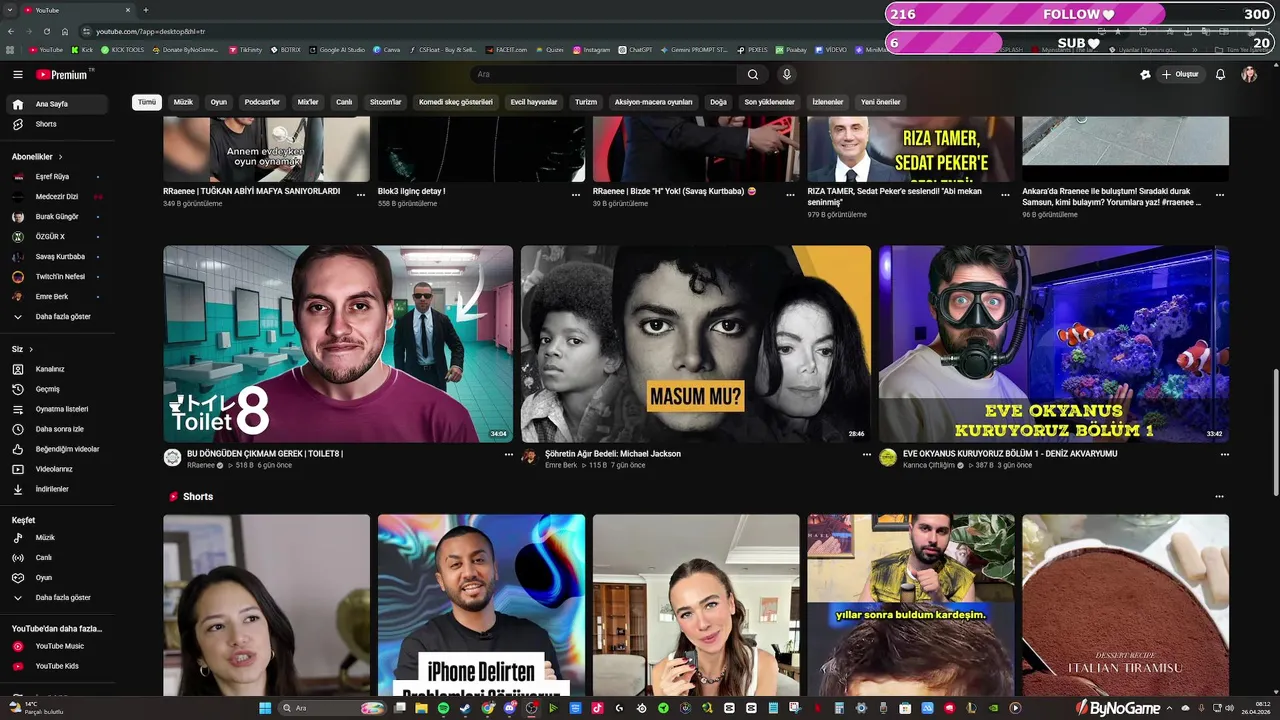Open İndirilenler in the sidebar
This screenshot has height=720, width=1280.
57,489
